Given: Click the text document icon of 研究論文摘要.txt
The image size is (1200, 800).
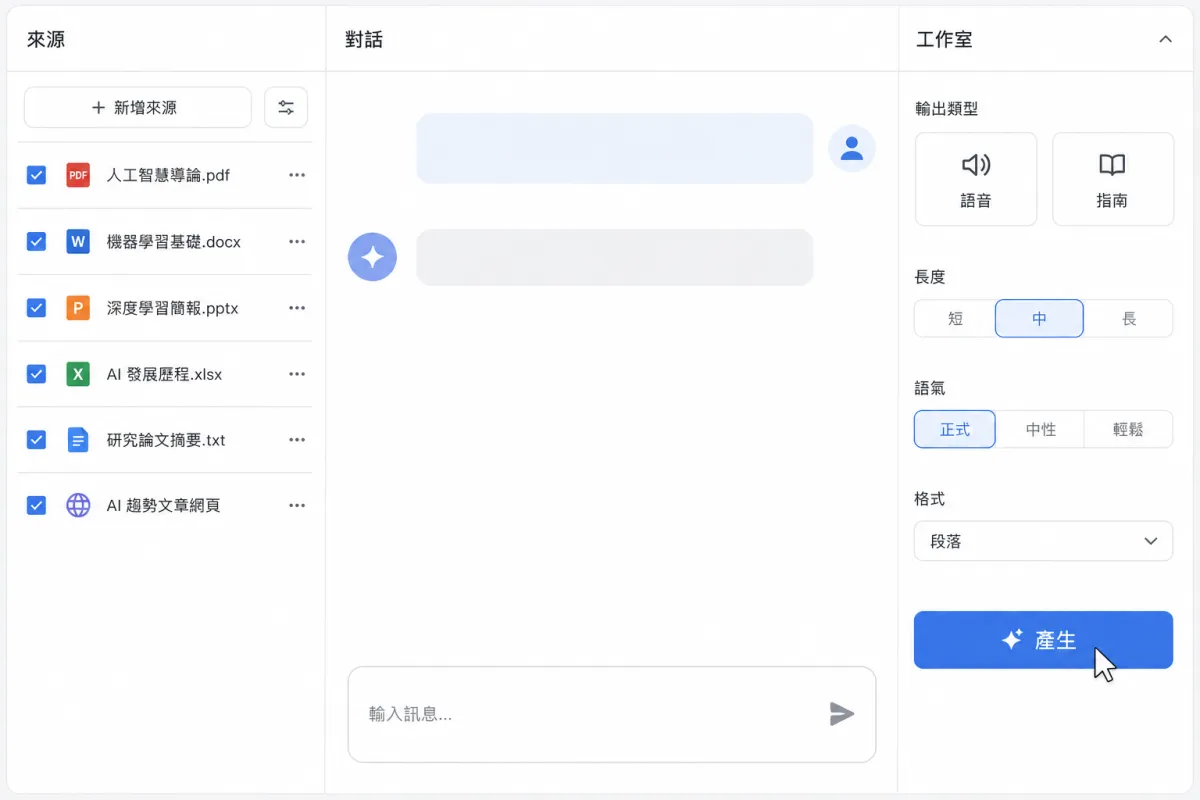Looking at the screenshot, I should (78, 440).
